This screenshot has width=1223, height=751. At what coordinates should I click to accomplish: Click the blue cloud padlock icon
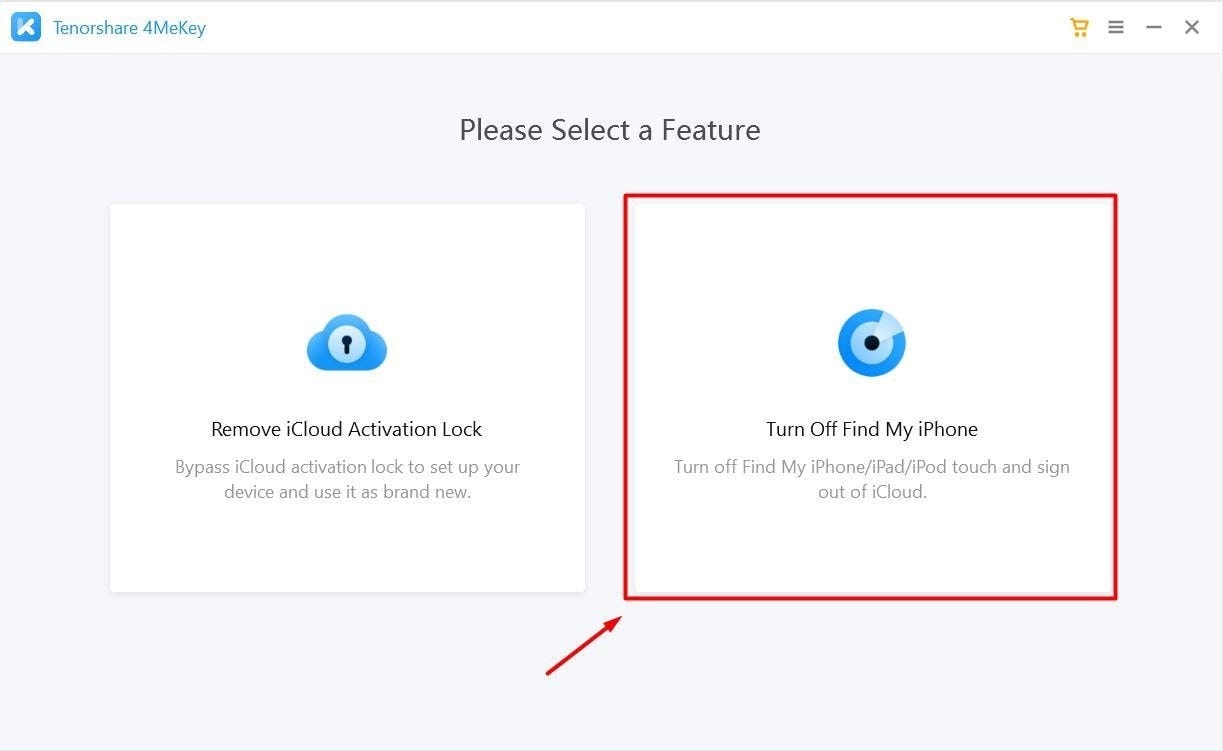(347, 343)
